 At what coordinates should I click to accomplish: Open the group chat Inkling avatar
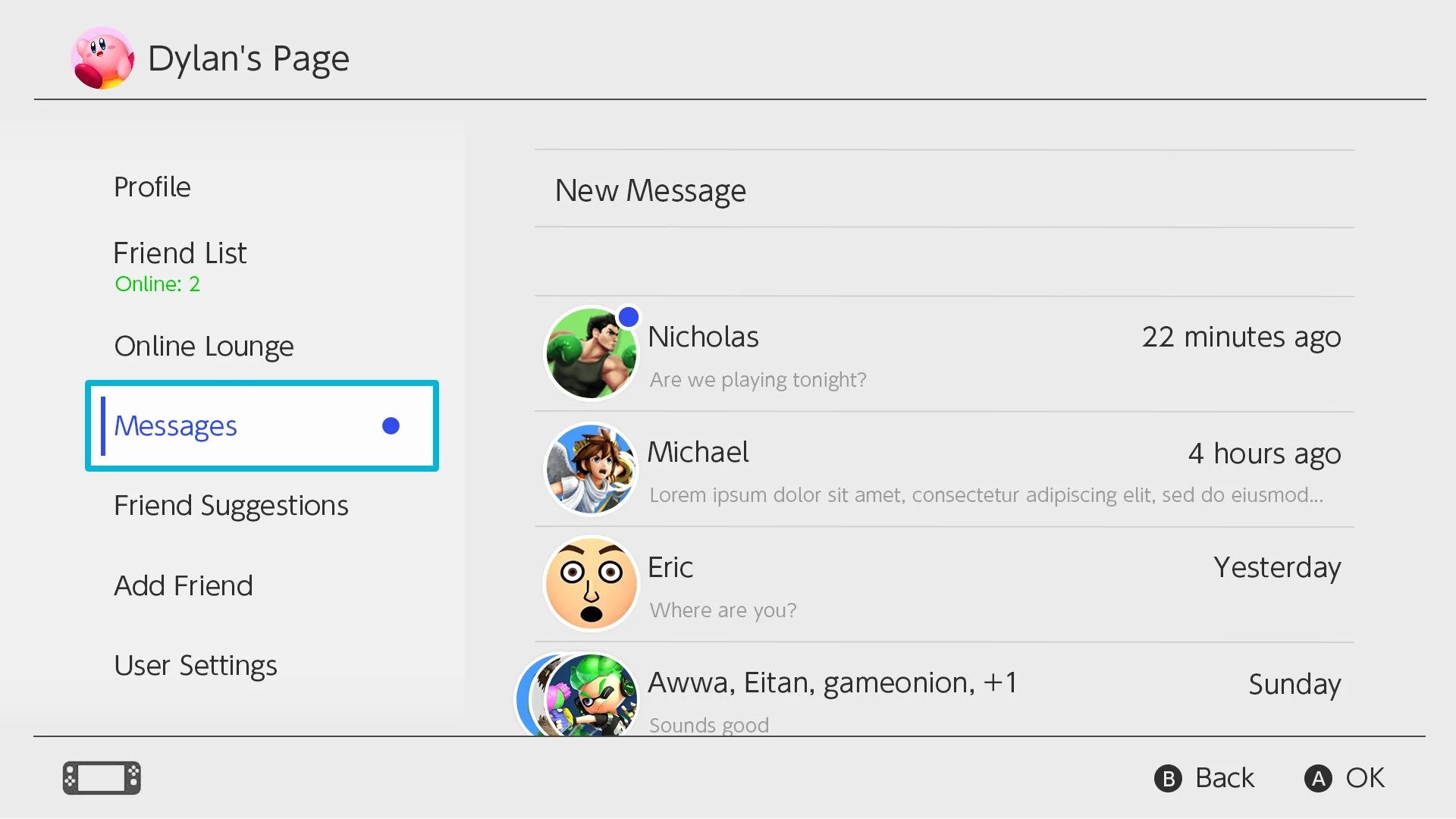pyautogui.click(x=592, y=694)
